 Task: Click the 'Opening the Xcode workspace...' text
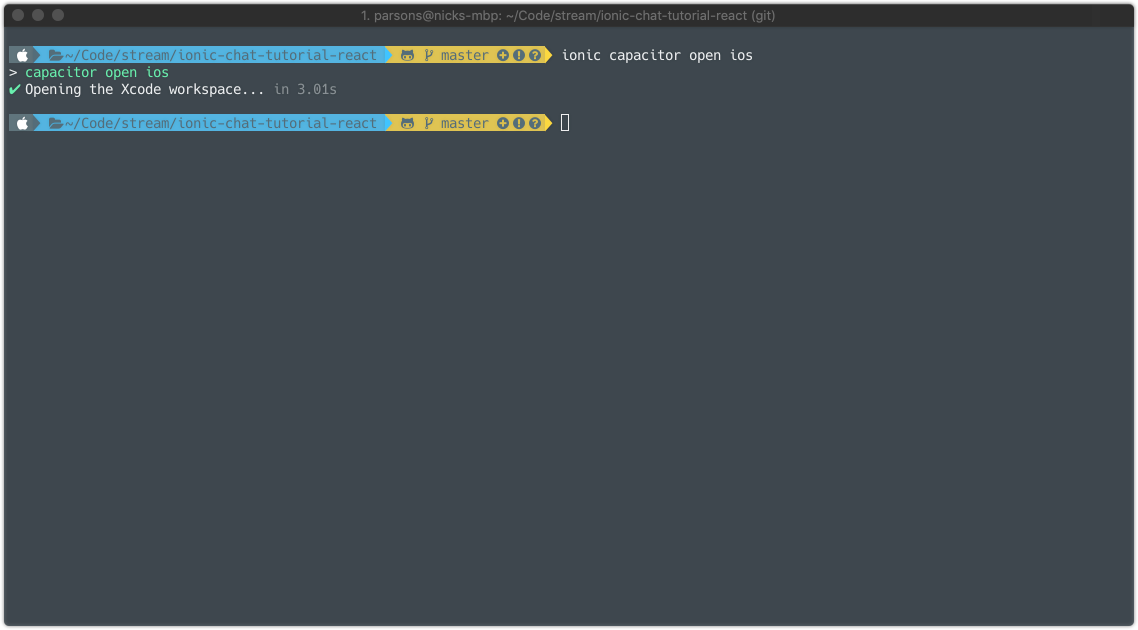144,89
